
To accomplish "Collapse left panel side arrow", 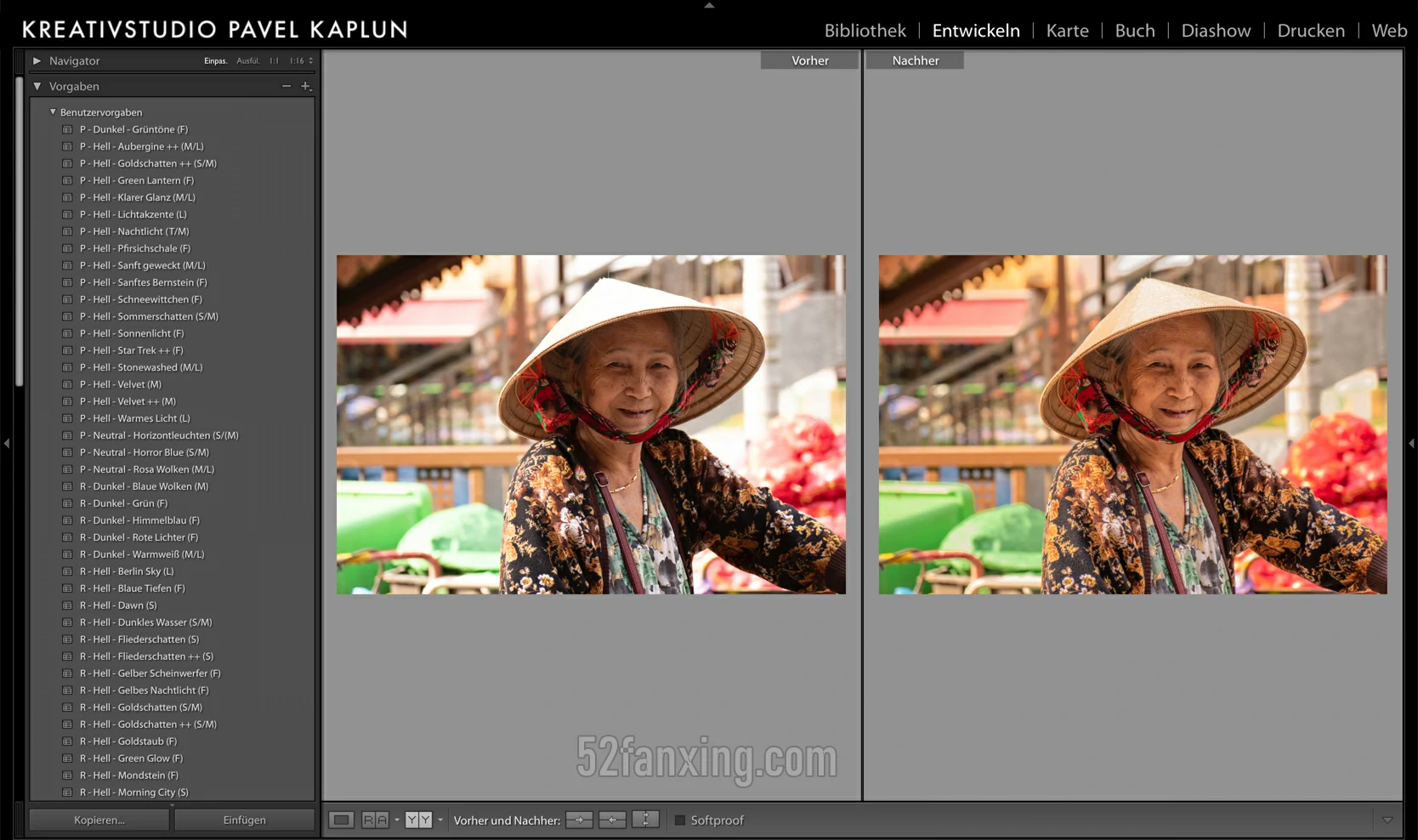I will [7, 443].
